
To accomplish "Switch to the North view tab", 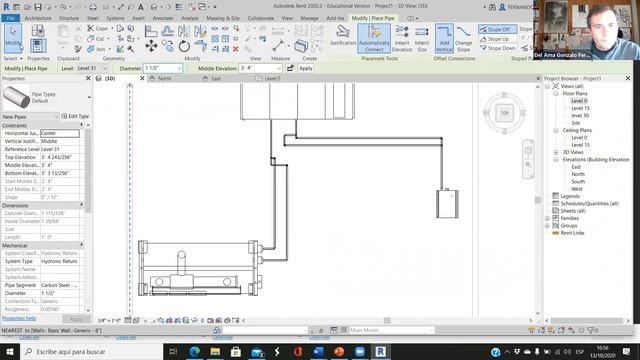I will click(x=164, y=78).
